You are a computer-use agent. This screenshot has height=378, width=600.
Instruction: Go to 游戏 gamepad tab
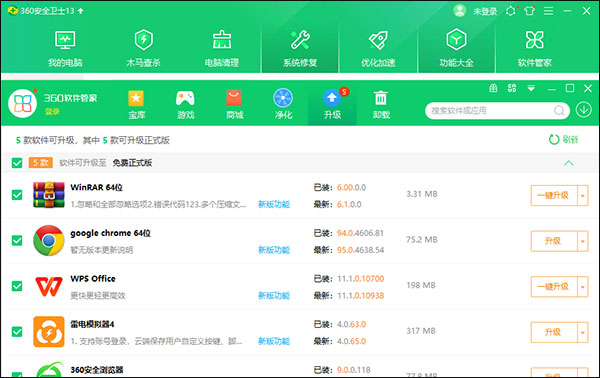click(x=185, y=104)
